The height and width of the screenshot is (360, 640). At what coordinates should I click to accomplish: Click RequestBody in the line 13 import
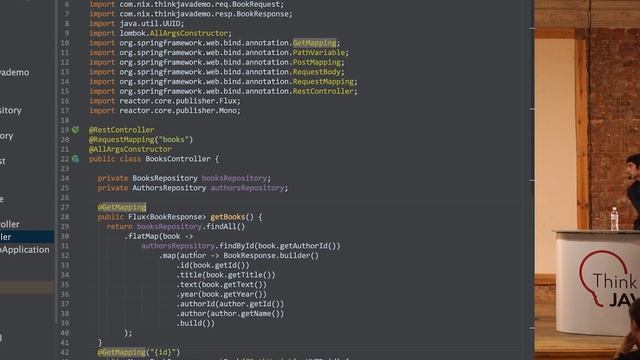click(x=317, y=72)
